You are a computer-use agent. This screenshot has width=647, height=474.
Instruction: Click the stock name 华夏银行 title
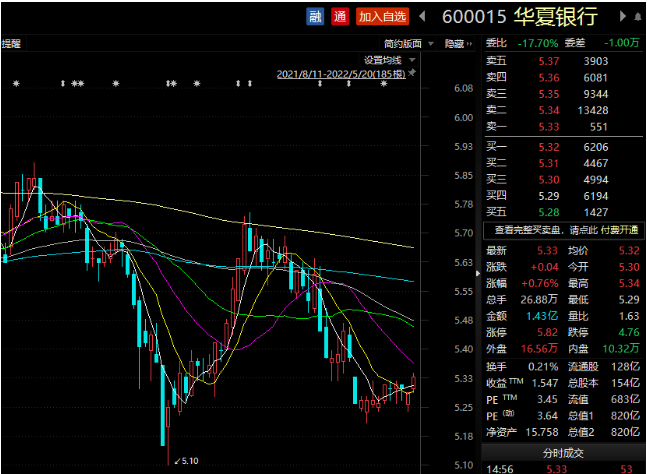pos(555,16)
